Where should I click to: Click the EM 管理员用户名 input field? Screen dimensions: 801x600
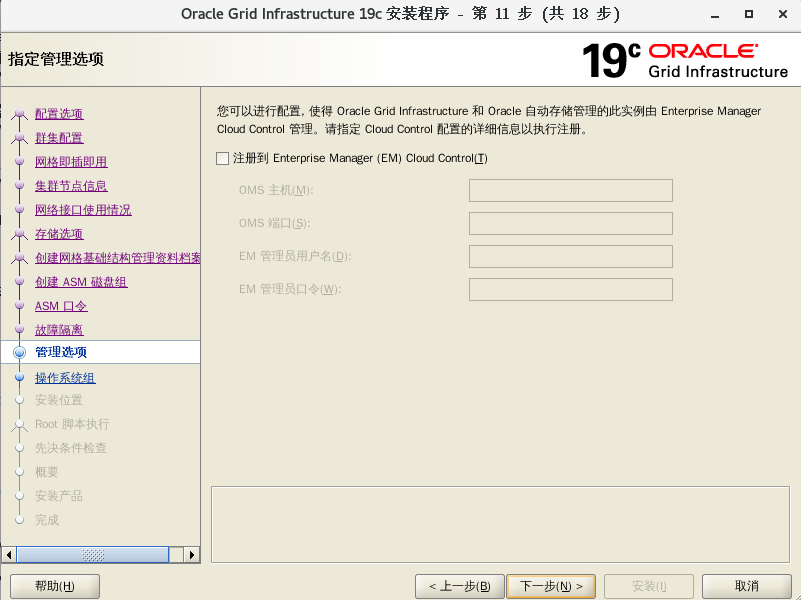571,256
